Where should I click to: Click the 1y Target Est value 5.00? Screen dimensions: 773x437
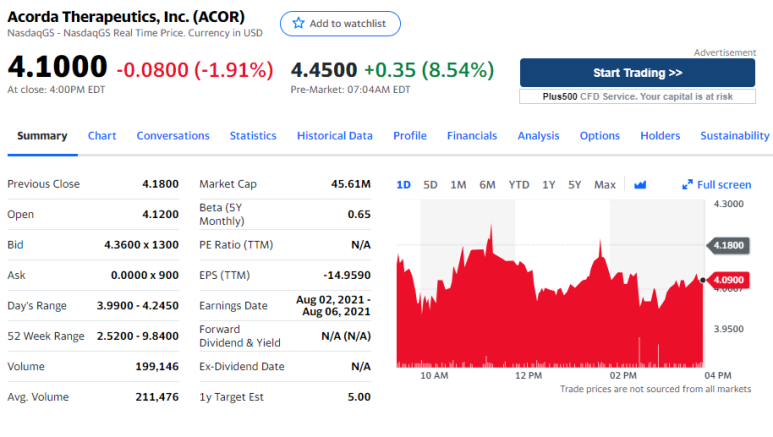(359, 397)
